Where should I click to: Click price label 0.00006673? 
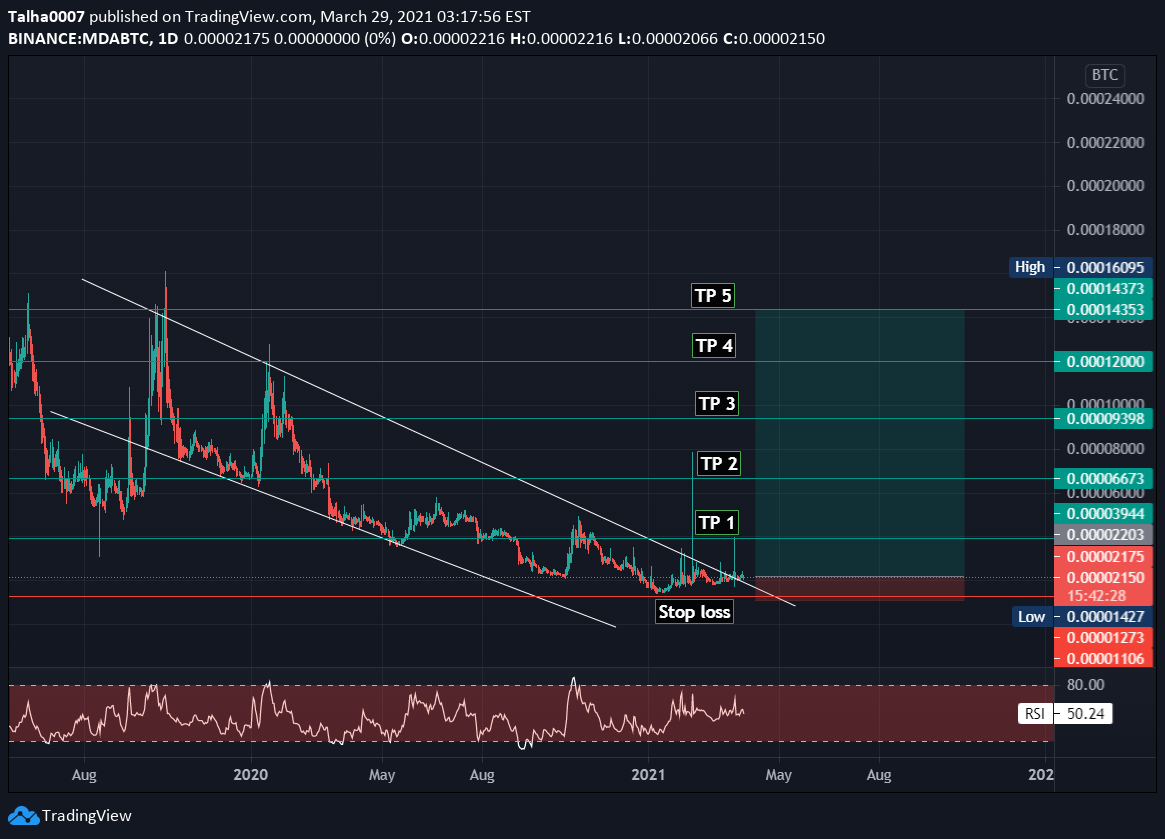(x=1103, y=479)
